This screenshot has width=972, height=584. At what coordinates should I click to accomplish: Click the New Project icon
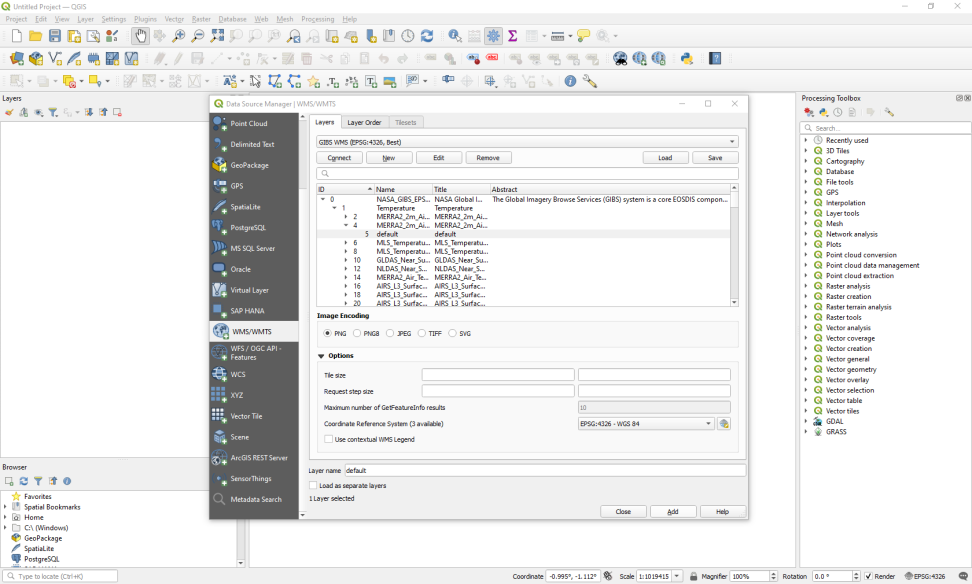click(17, 37)
